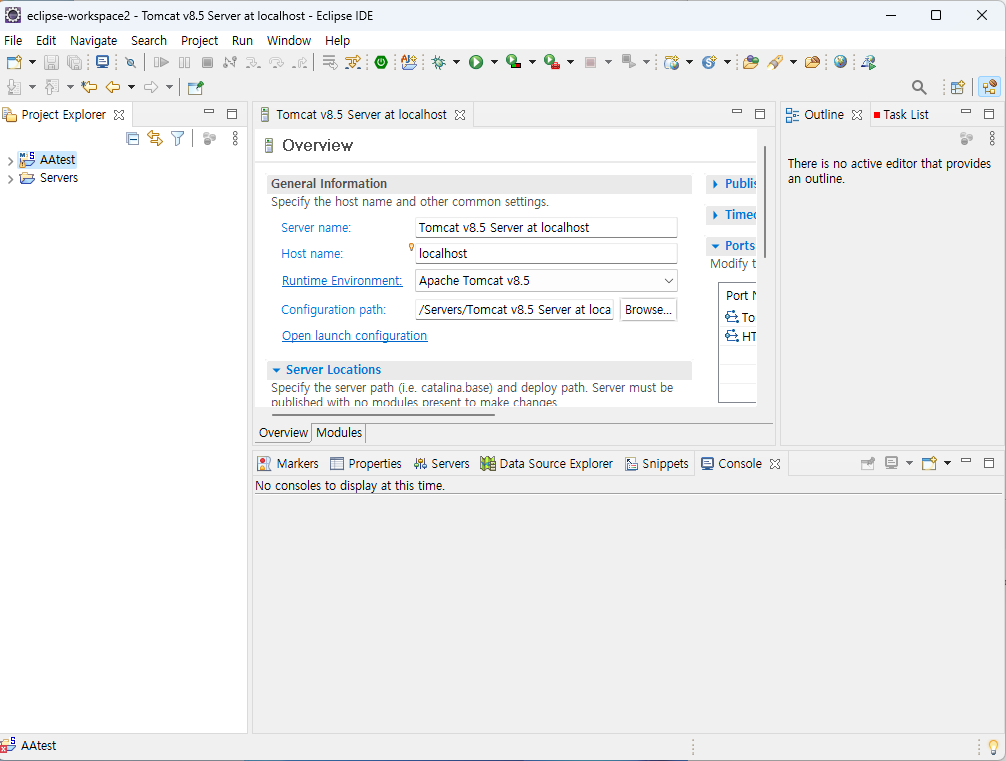The width and height of the screenshot is (1006, 761).
Task: Open the Run menu
Action: 242,40
